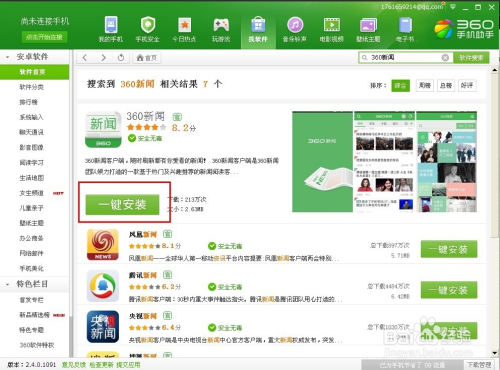Click the results scrollbar up arrow

pos(495,70)
